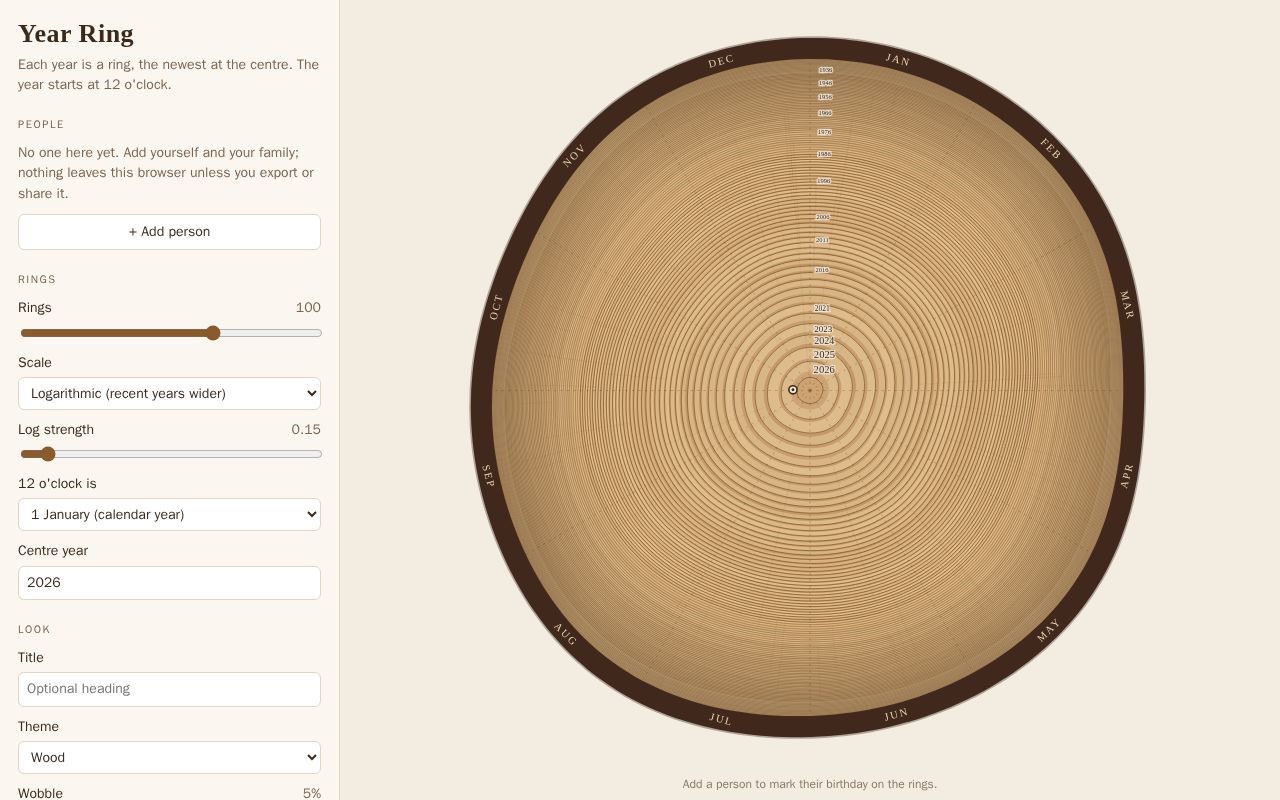The height and width of the screenshot is (800, 1280).
Task: Click the Rings value 100
Action: (308, 308)
